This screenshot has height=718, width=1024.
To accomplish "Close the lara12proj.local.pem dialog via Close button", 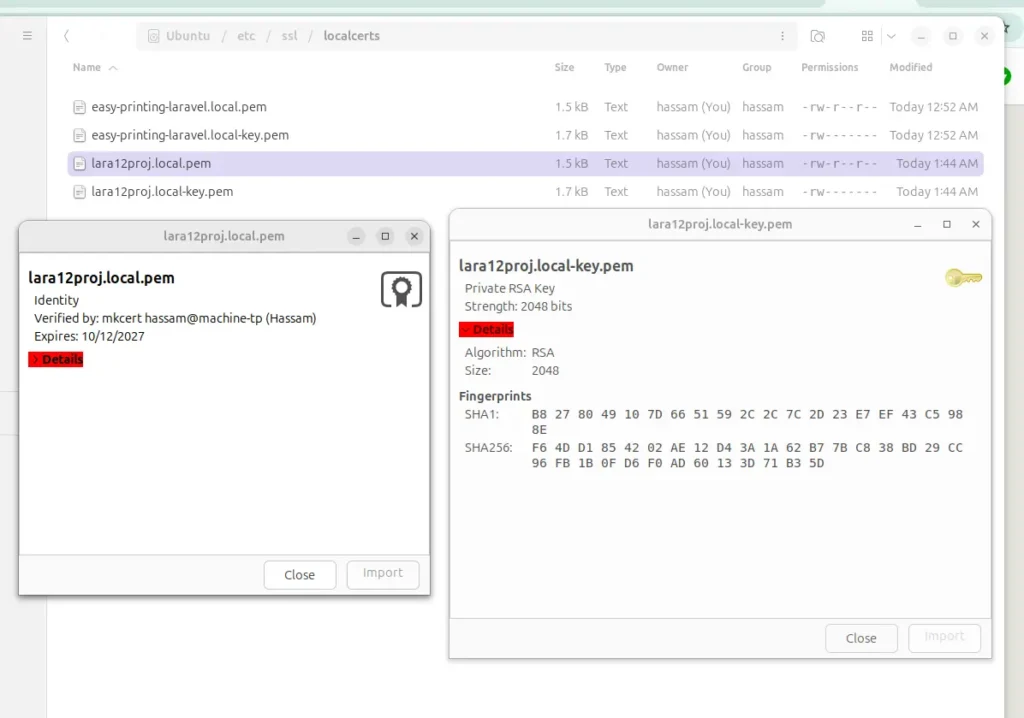I will [300, 575].
